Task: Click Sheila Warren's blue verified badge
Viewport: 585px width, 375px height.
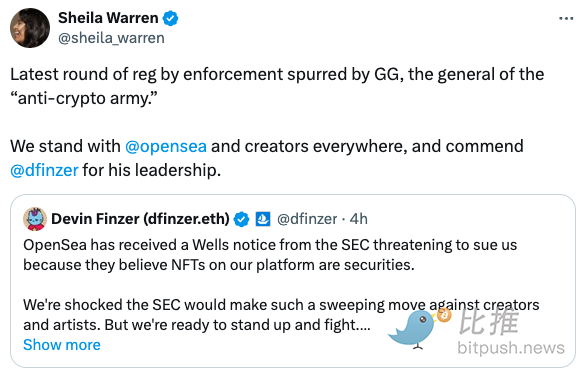Action: [x=171, y=18]
